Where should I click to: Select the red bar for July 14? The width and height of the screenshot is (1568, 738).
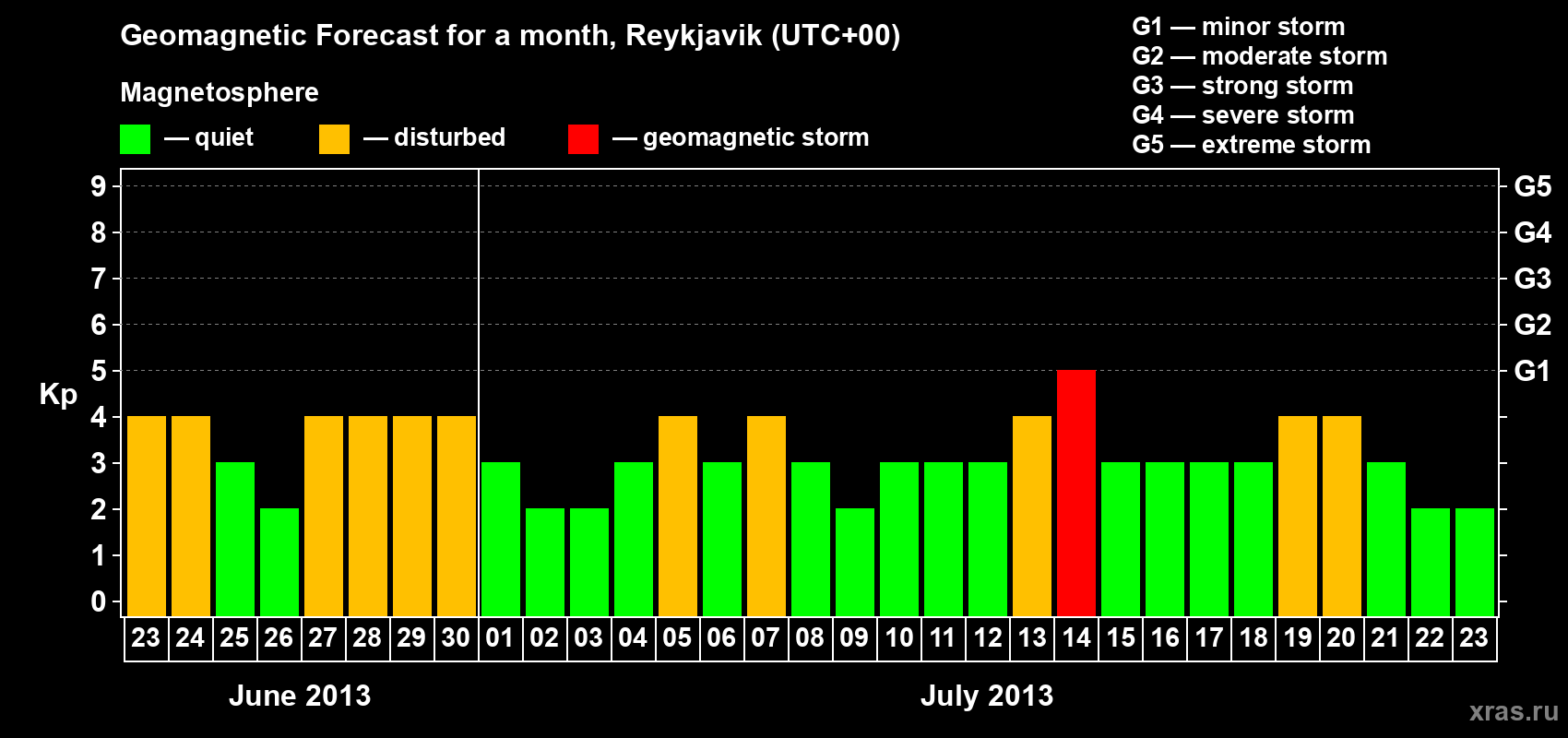coord(1076,493)
